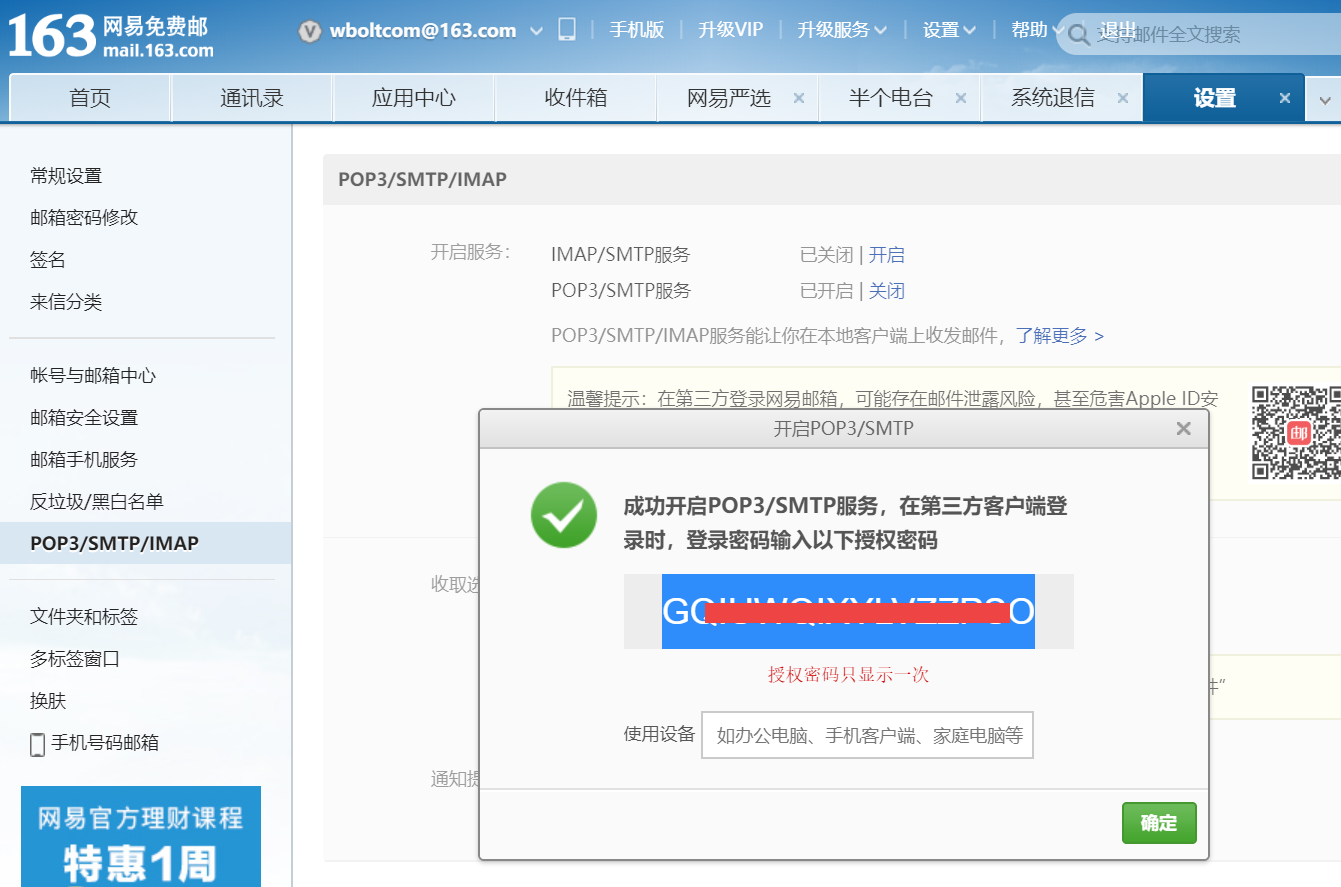Viewport: 1341px width, 887px height.
Task: Expand the dropdown next to wboltcom@163.com
Action: (x=537, y=31)
